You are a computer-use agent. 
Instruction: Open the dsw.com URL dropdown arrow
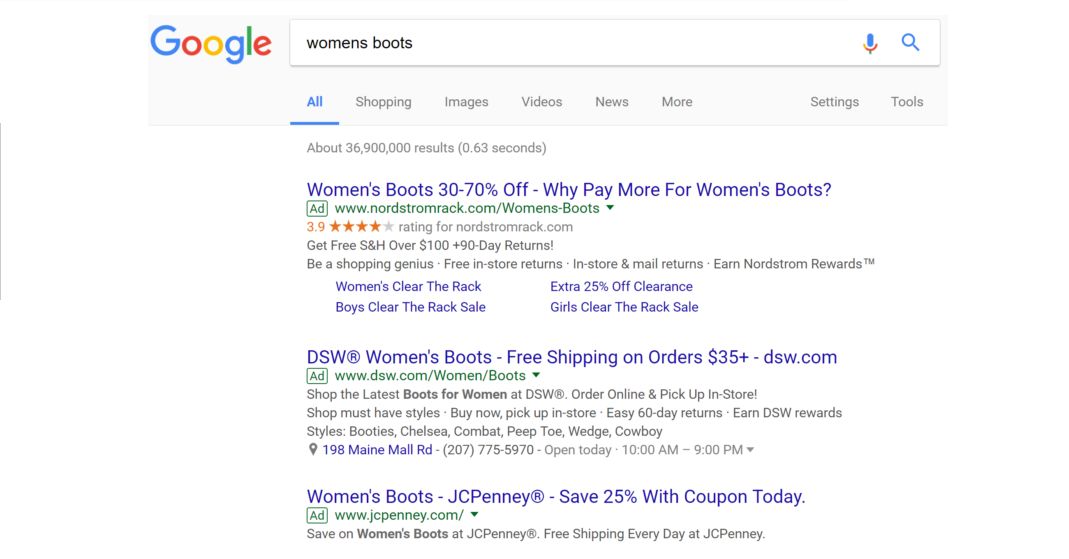(536, 376)
